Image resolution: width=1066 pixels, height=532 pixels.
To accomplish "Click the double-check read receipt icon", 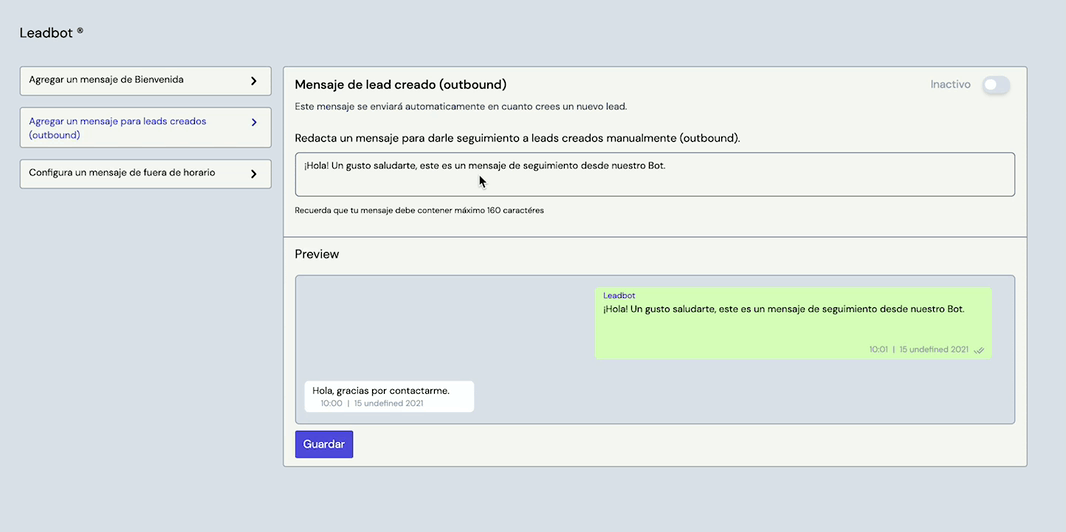I will pyautogui.click(x=979, y=350).
